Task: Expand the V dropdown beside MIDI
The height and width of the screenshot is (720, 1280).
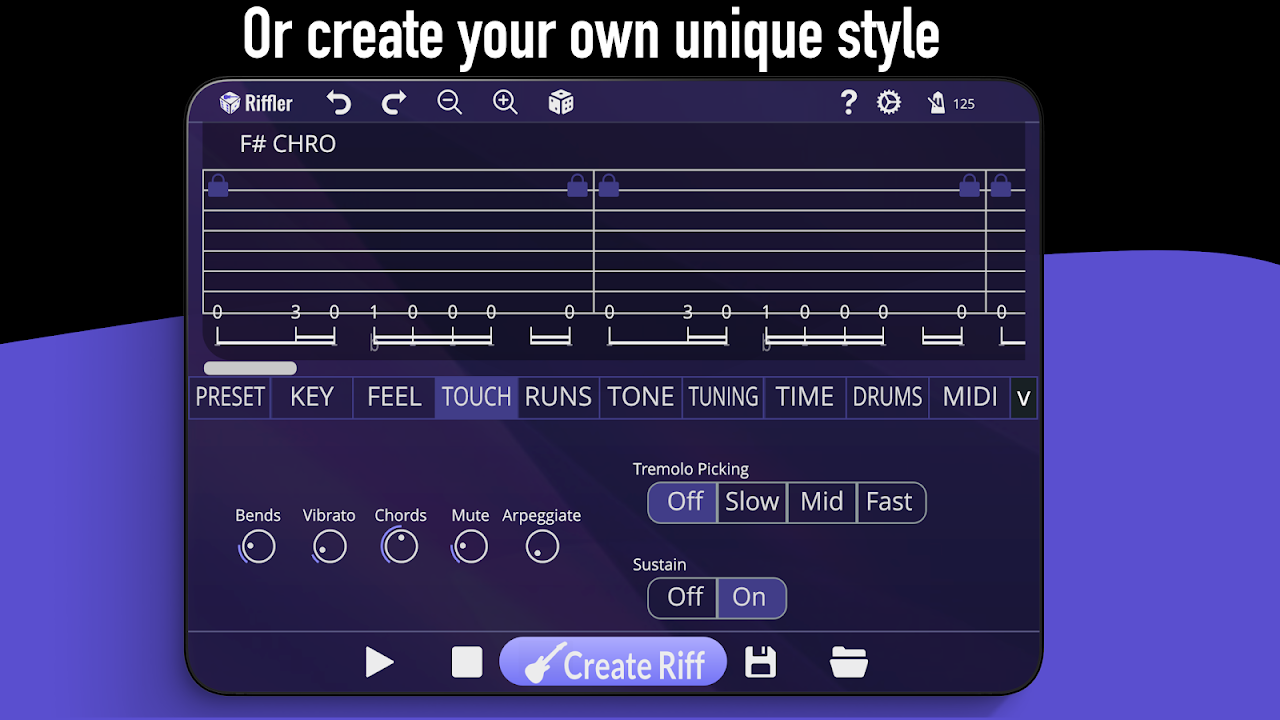Action: [x=1023, y=398]
